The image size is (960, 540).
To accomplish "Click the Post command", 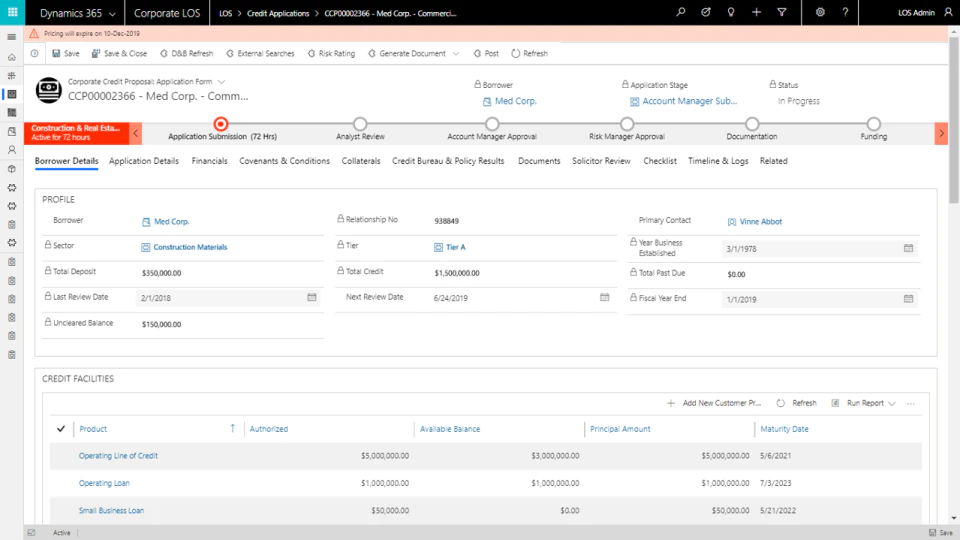I will coord(486,53).
